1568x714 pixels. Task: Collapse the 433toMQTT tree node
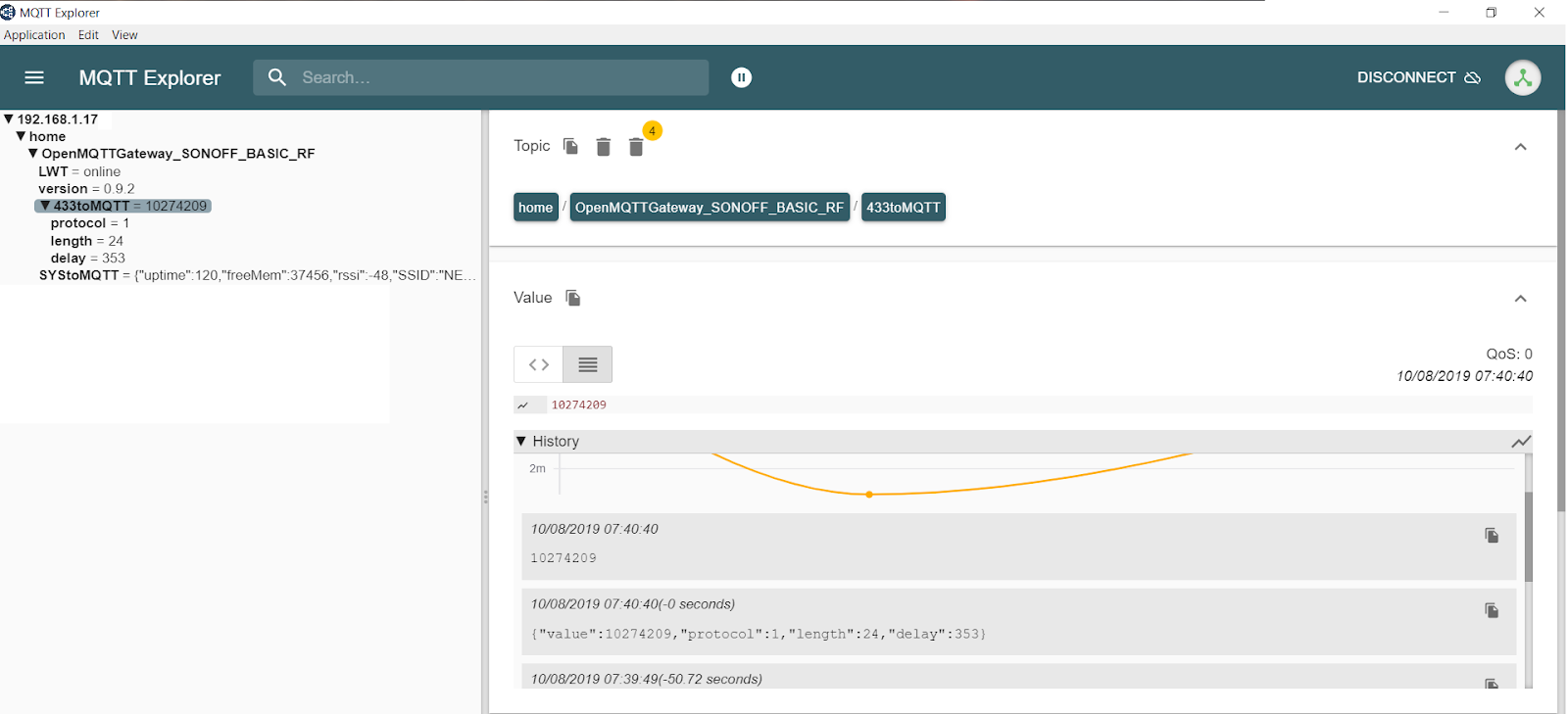pyautogui.click(x=45, y=206)
